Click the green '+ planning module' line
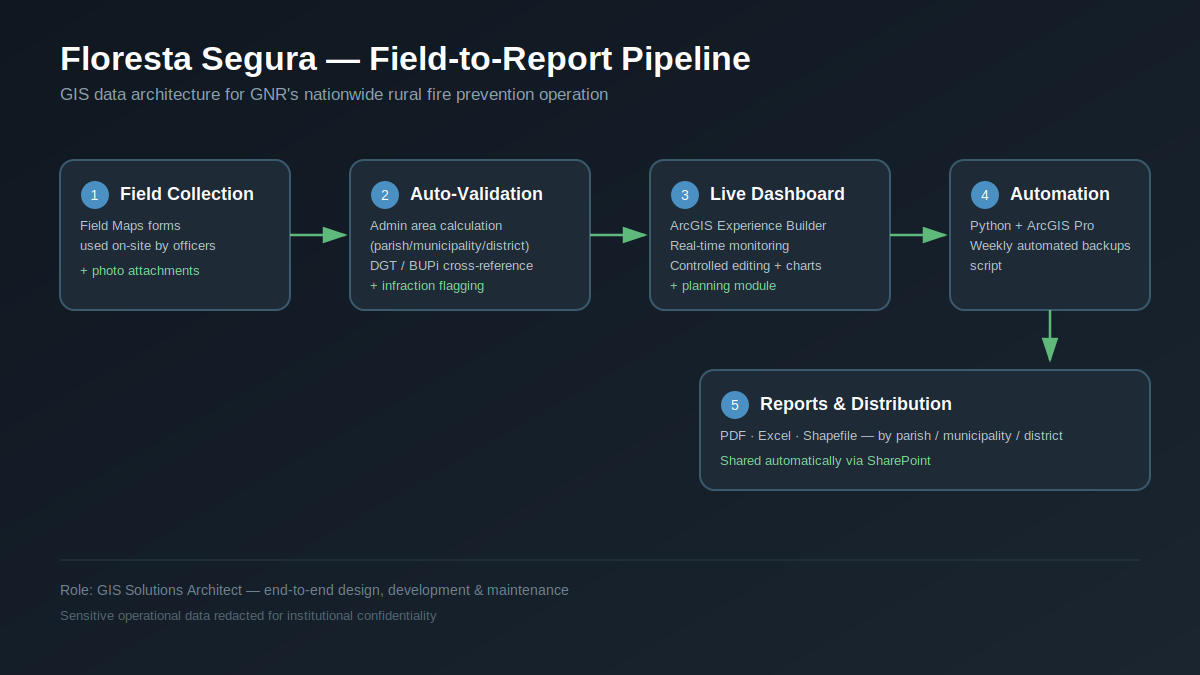Image resolution: width=1200 pixels, height=675 pixels. click(723, 286)
